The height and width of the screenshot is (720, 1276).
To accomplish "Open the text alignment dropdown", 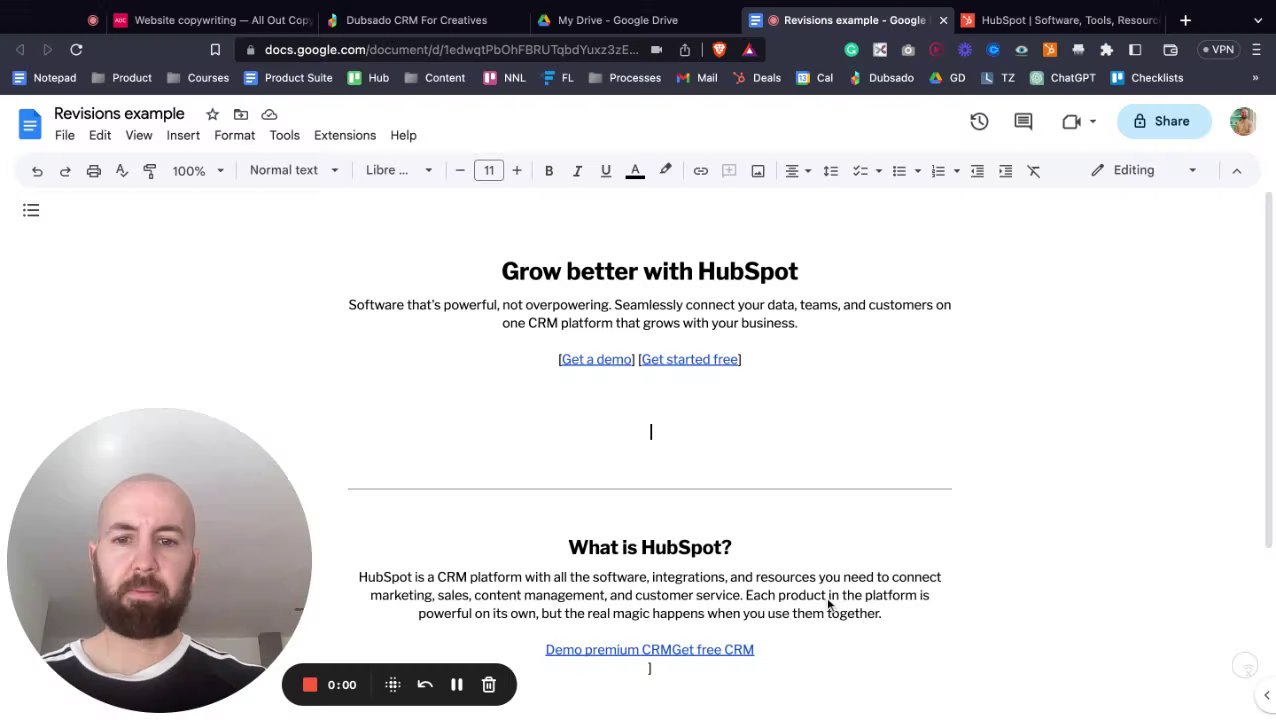I will pyautogui.click(x=798, y=171).
